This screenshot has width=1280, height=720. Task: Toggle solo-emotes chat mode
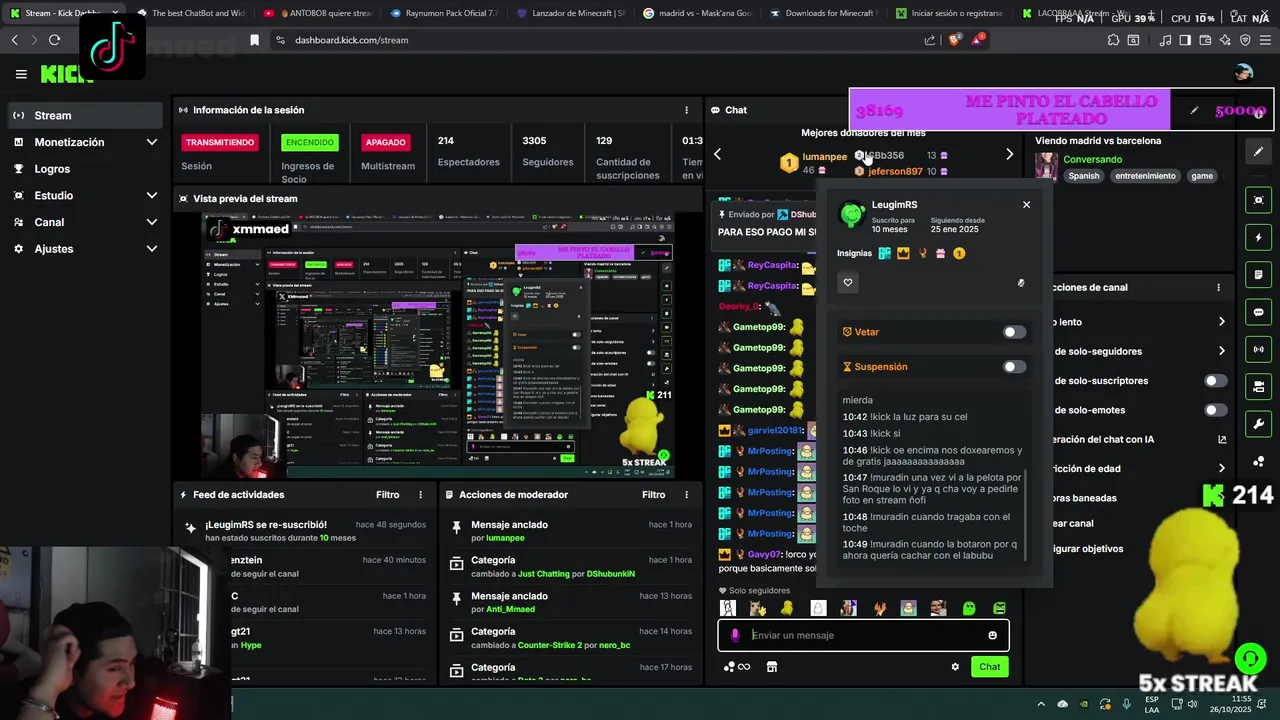pyautogui.click(x=1215, y=410)
